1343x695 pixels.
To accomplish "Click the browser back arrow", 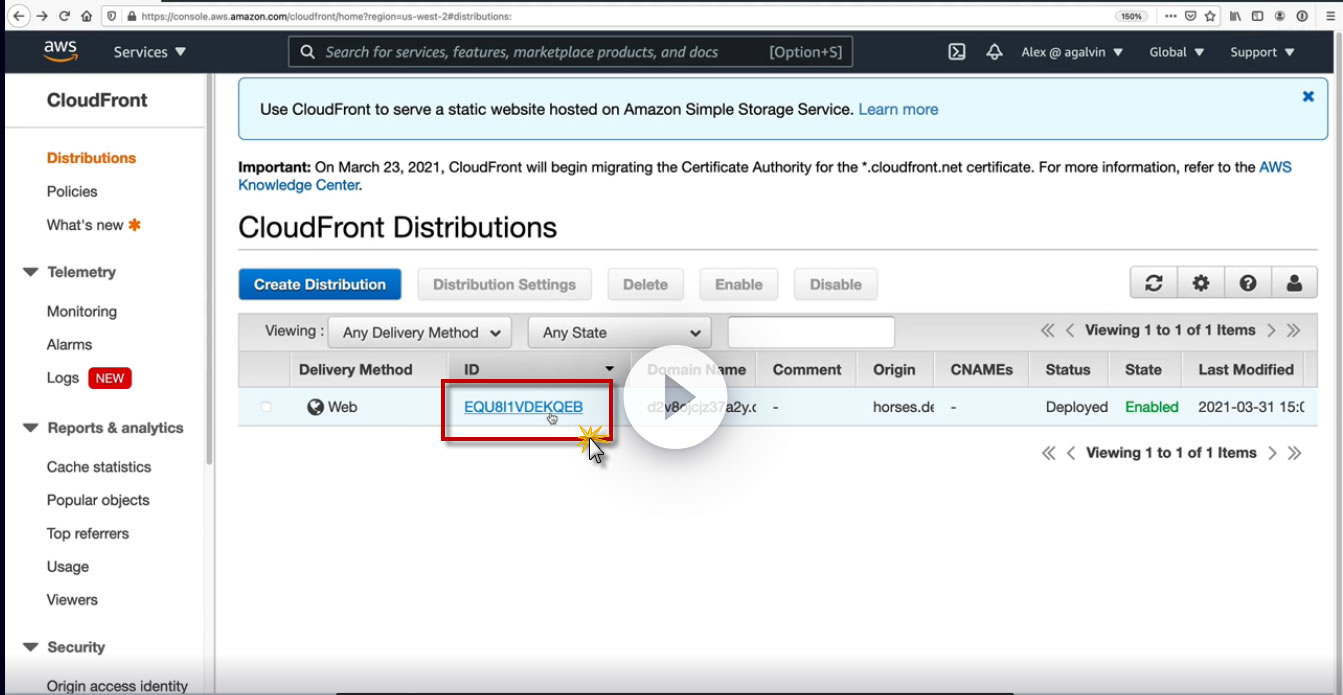I will coord(19,16).
